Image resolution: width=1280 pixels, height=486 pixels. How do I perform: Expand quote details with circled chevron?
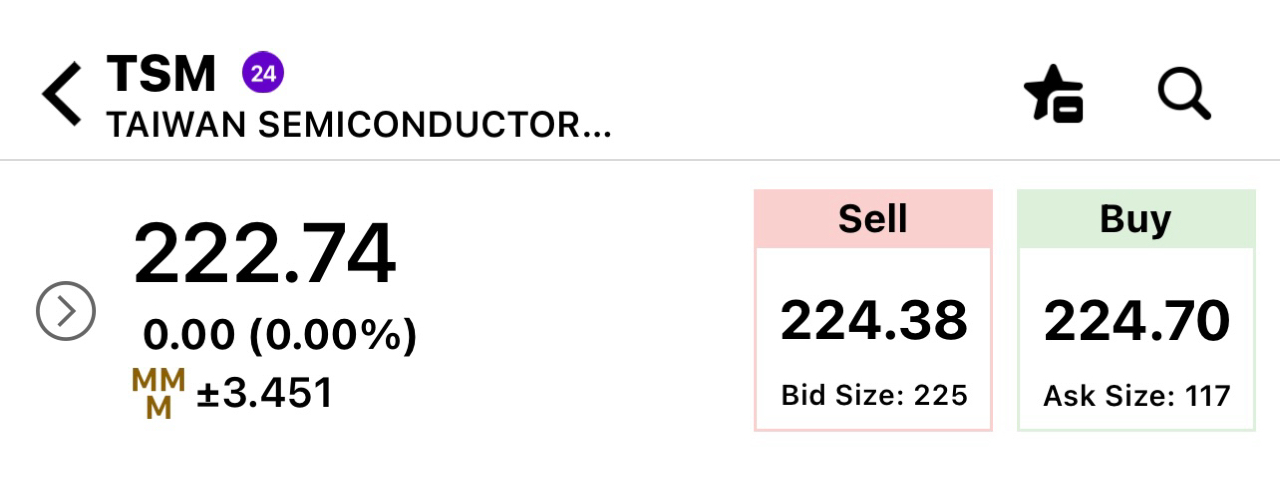pos(66,312)
